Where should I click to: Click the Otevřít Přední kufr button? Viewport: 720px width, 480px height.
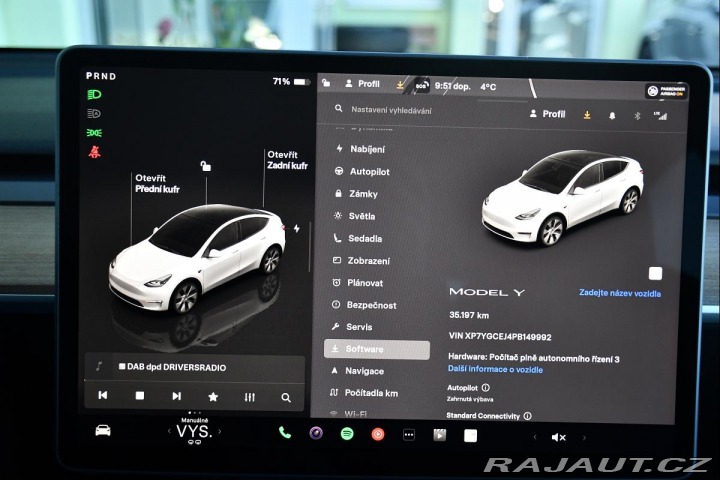tap(157, 183)
